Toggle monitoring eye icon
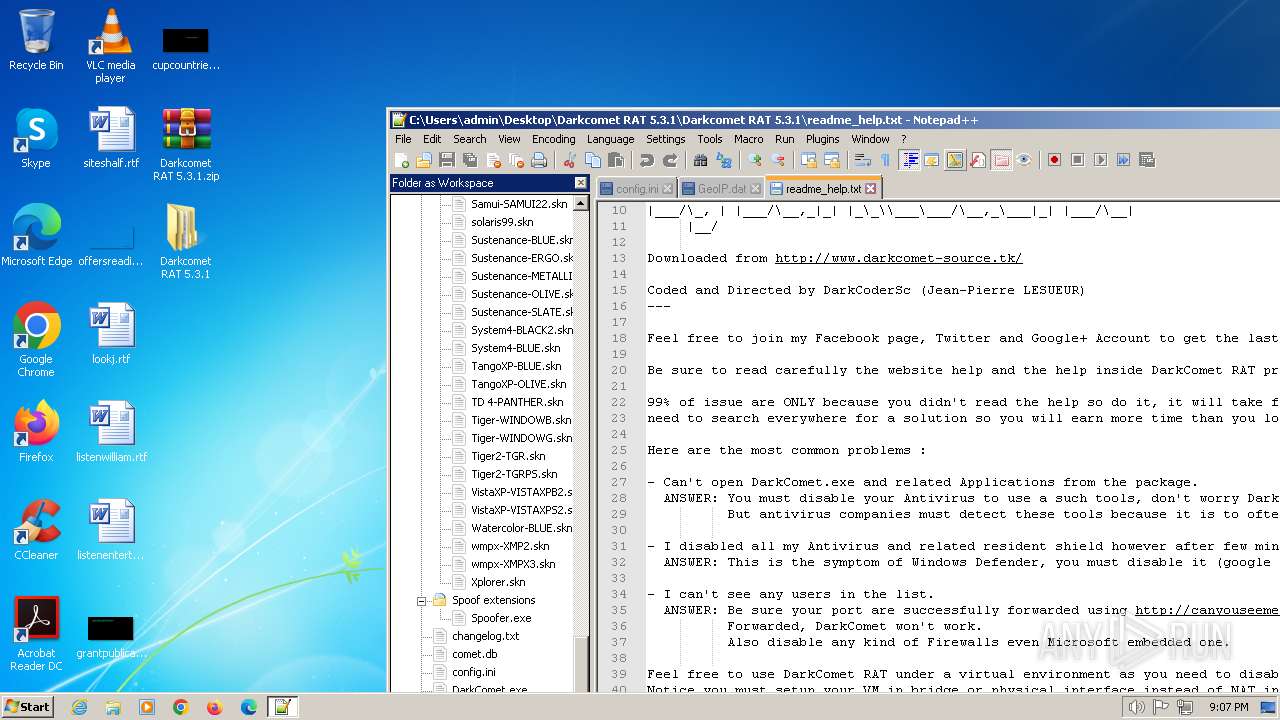This screenshot has height=720, width=1280. [x=1024, y=160]
